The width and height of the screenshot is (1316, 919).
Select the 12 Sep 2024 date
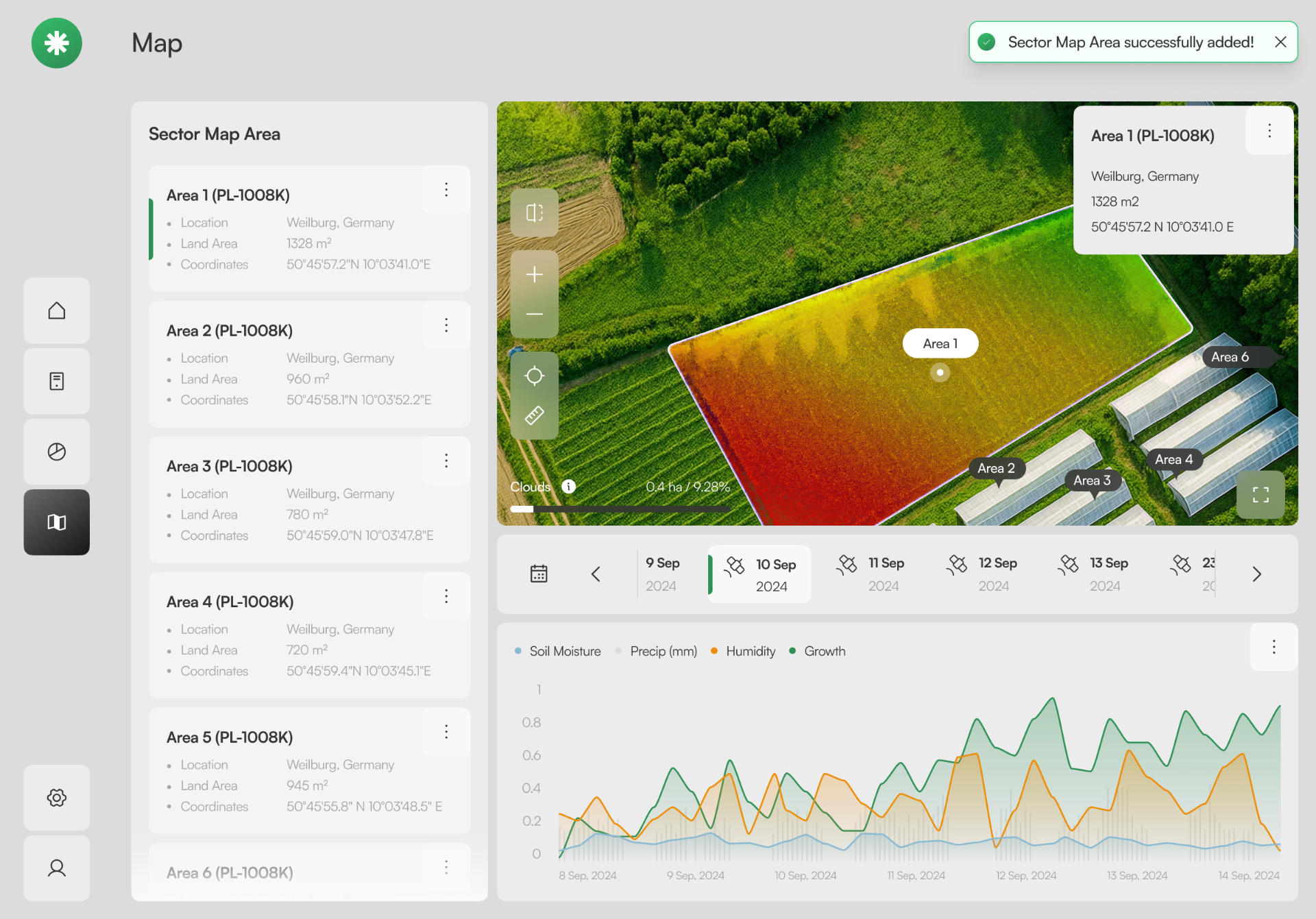982,574
